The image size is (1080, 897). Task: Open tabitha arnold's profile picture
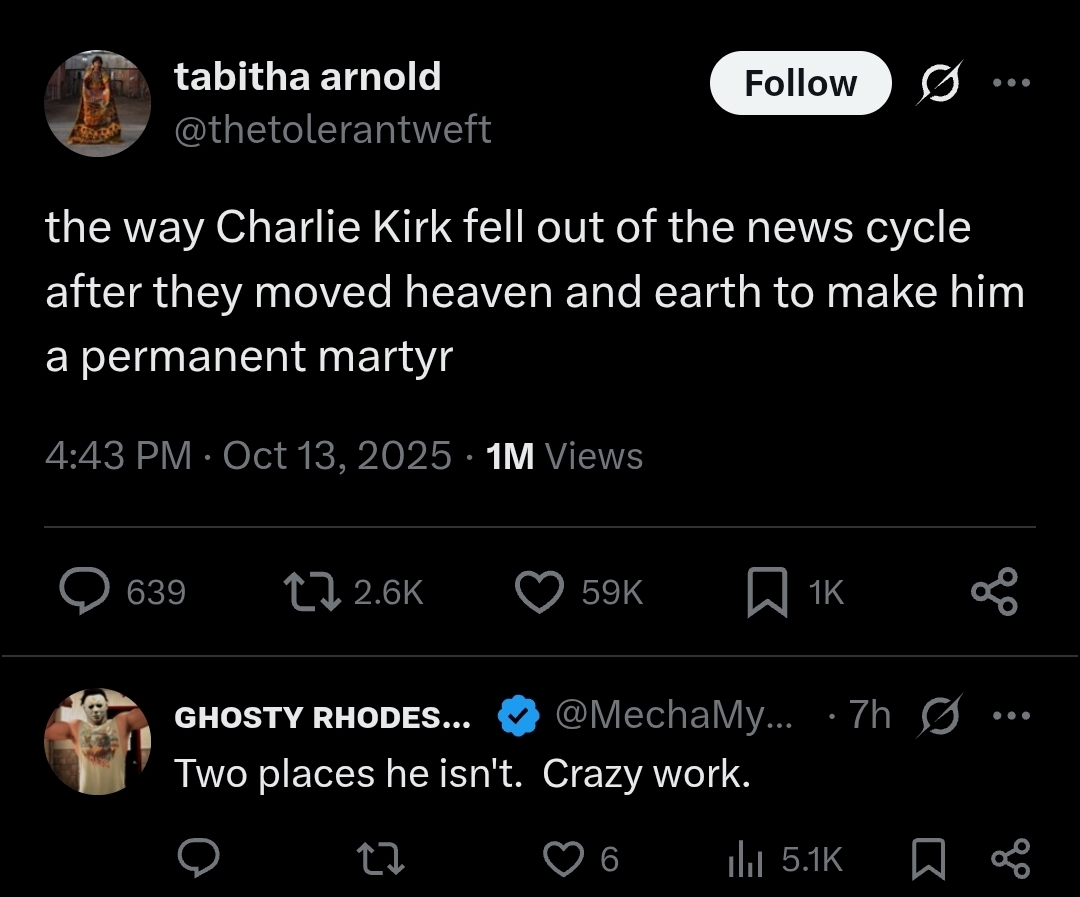[x=97, y=103]
